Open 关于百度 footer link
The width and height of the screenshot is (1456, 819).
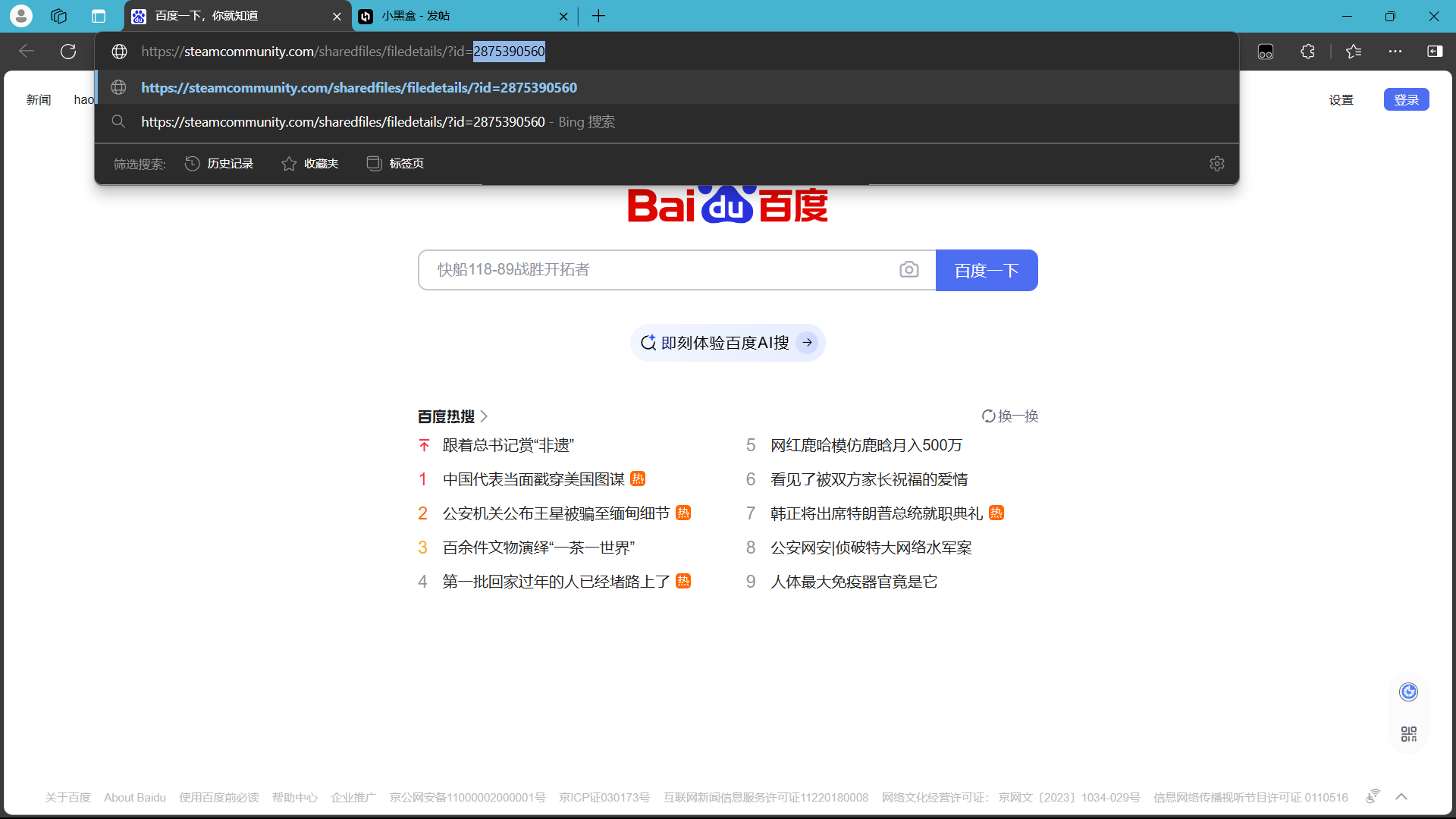[67, 798]
